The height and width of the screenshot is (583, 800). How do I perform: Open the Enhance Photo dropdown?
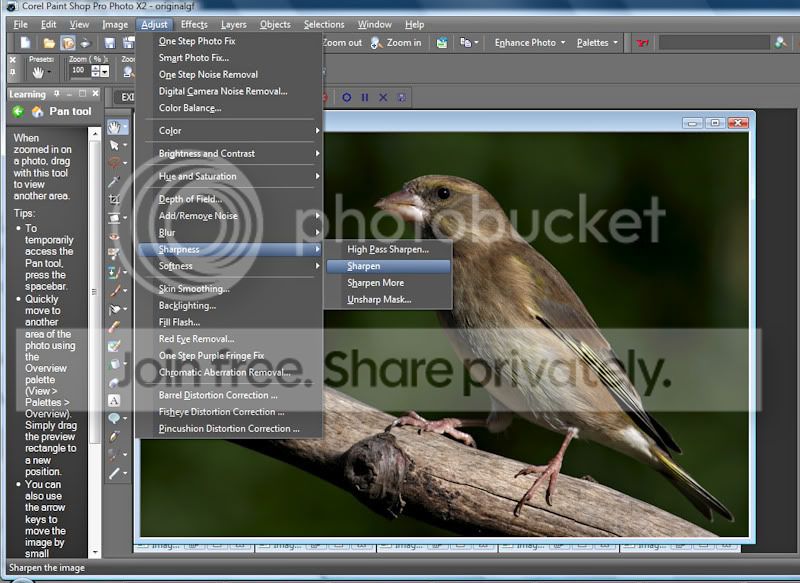tap(530, 43)
